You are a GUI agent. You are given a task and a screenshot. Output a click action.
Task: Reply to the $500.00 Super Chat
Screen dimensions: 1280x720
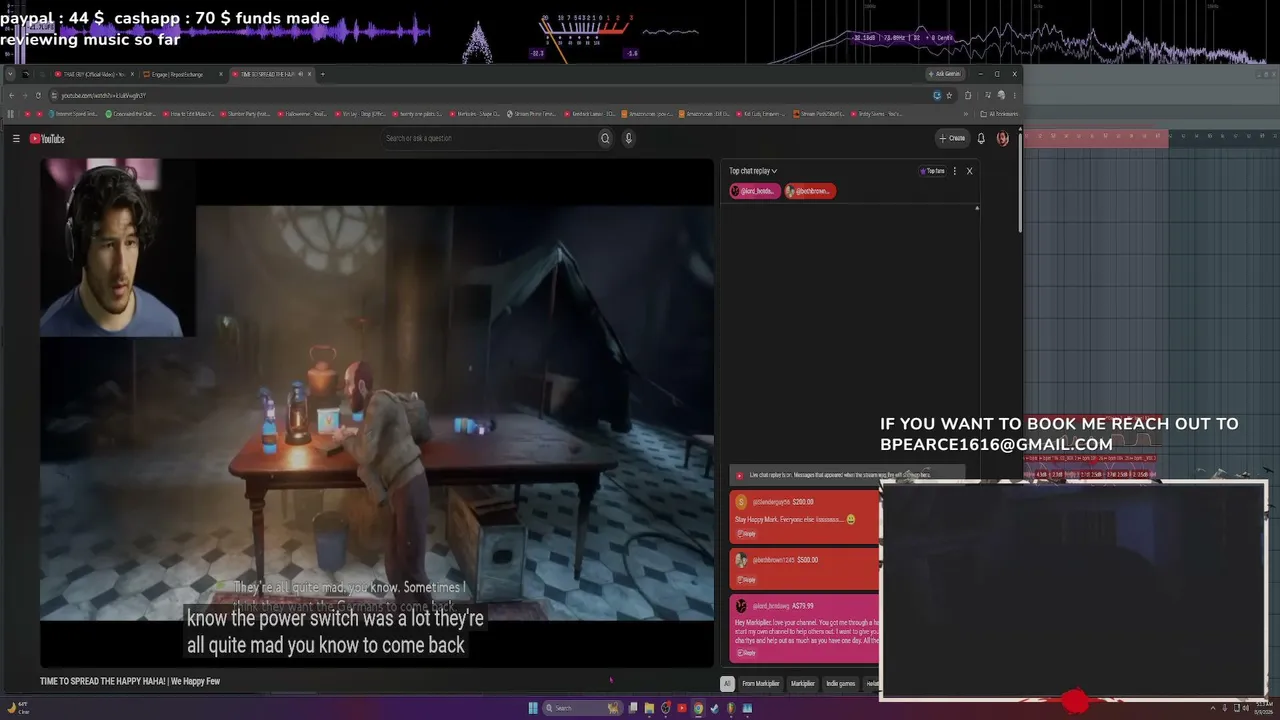coord(746,580)
